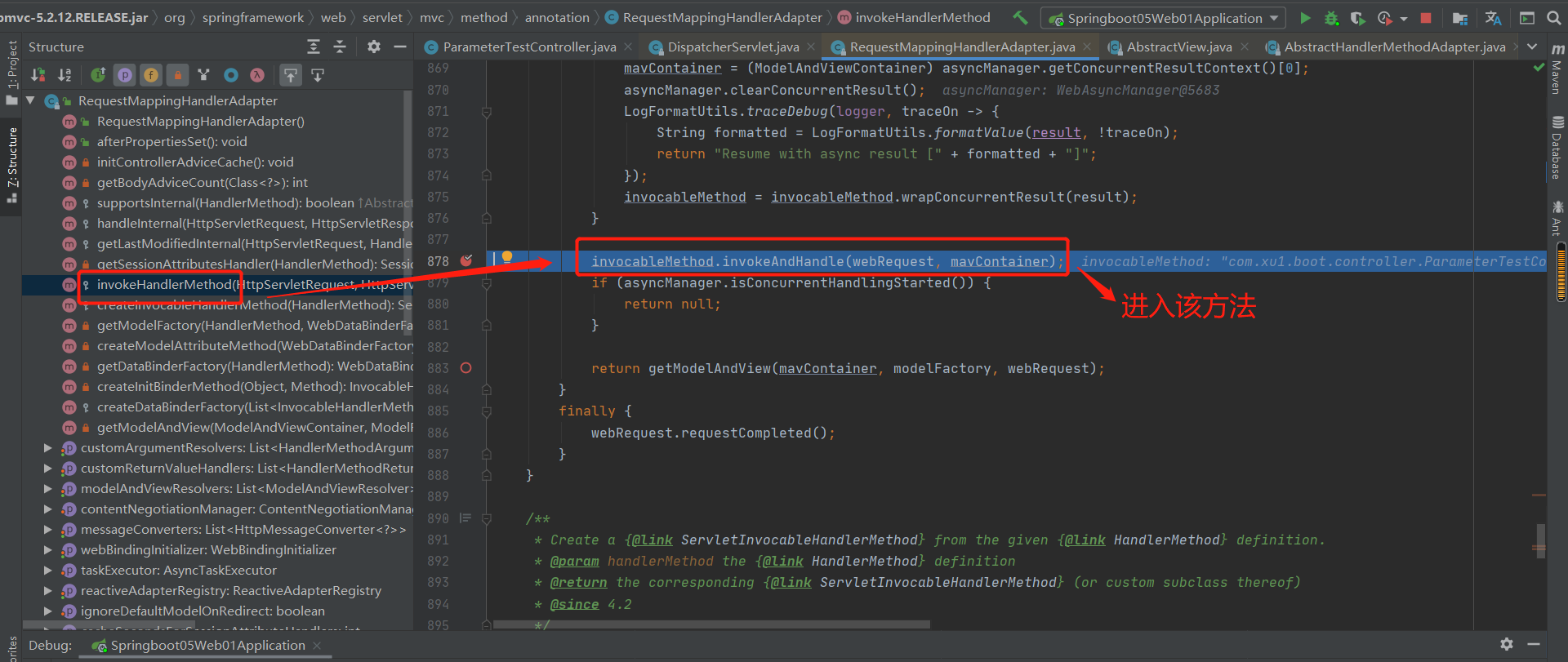Image resolution: width=1568 pixels, height=662 pixels.
Task: Click Autoscroll to Source icon
Action: tap(290, 75)
